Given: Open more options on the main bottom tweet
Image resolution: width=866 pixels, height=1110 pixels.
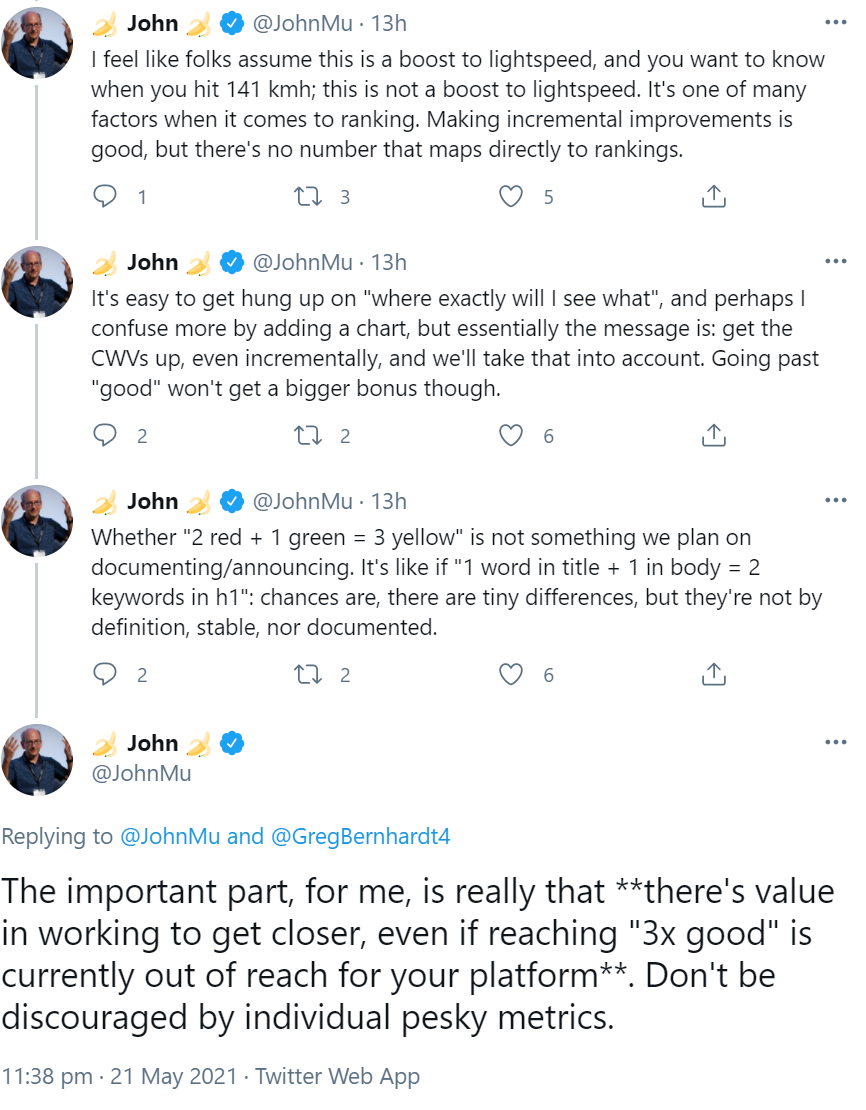Looking at the screenshot, I should [835, 742].
